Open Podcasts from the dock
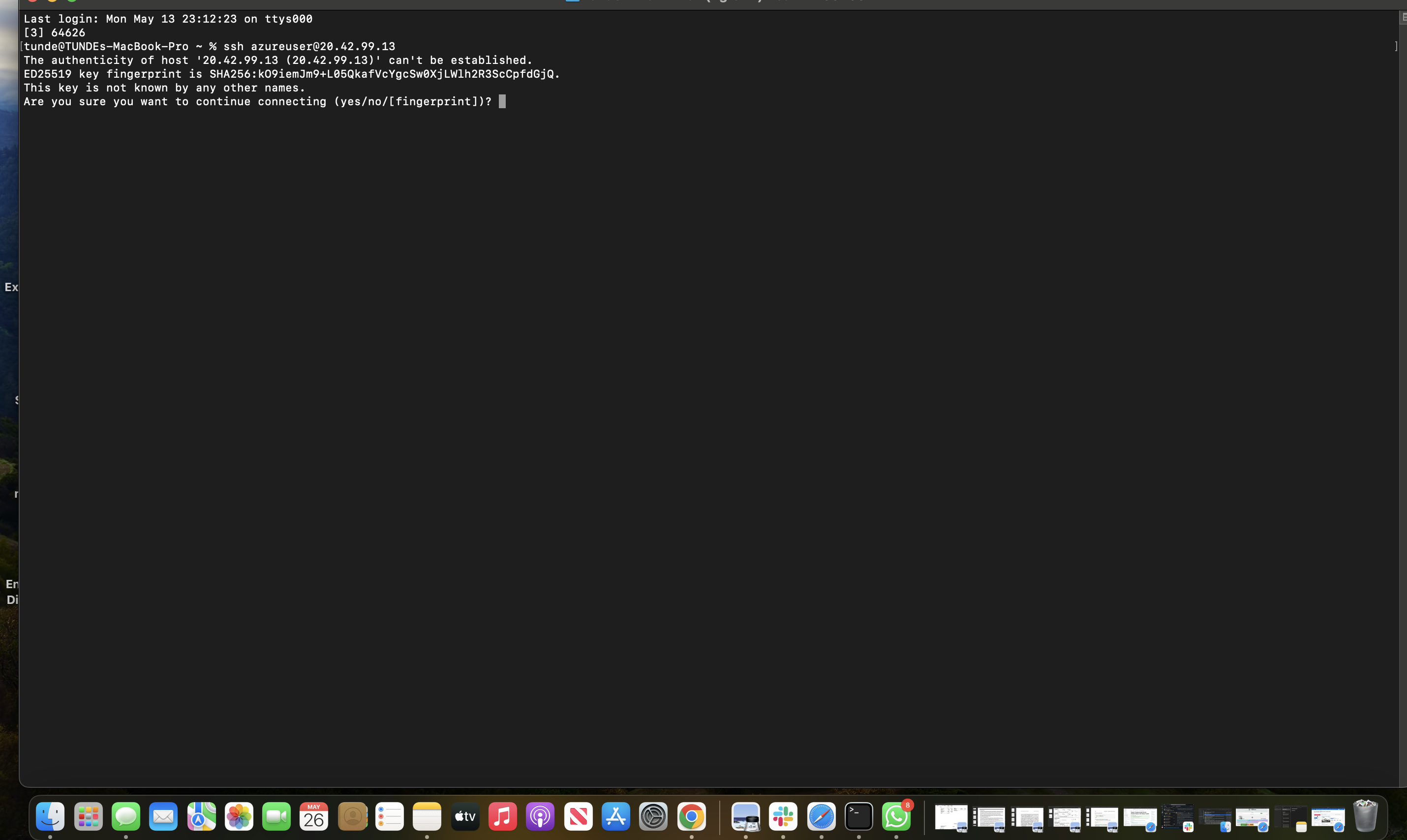Image resolution: width=1407 pixels, height=840 pixels. tap(540, 816)
